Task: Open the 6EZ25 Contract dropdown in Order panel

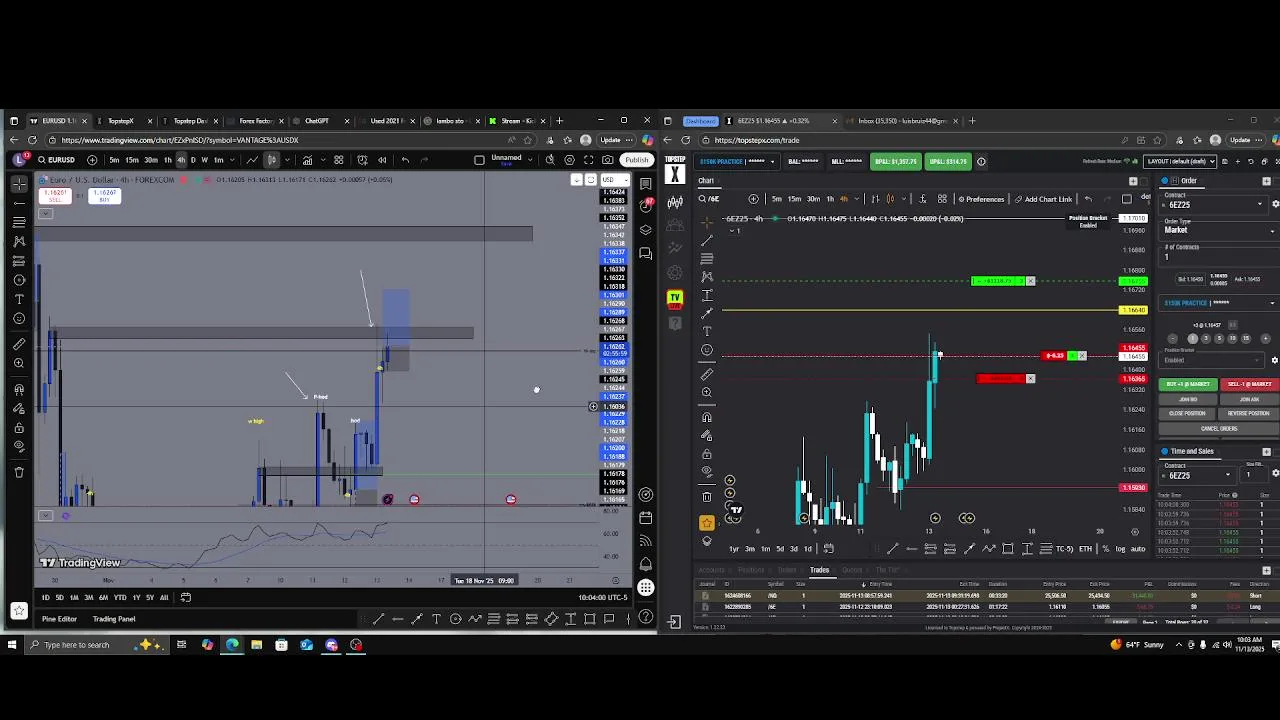Action: pos(1216,204)
